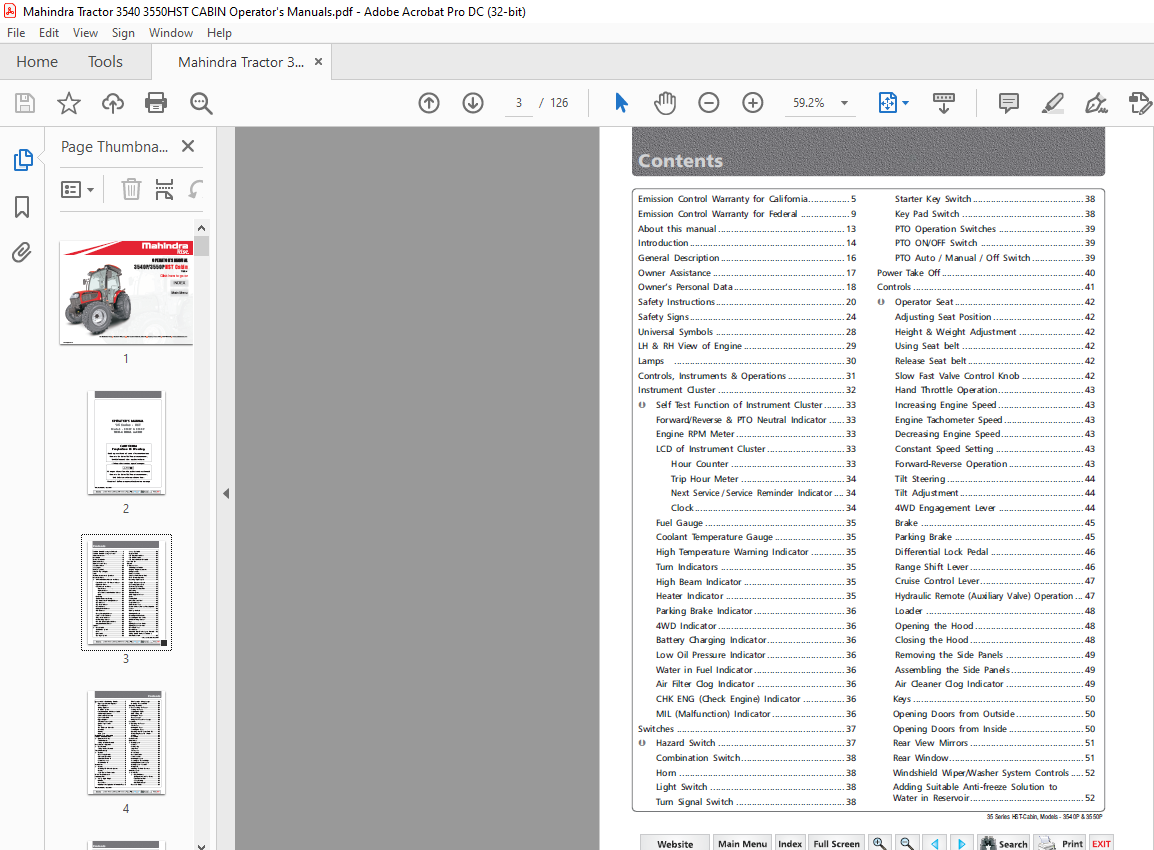This screenshot has width=1154, height=850.
Task: Open the find text magnifier
Action: point(201,103)
